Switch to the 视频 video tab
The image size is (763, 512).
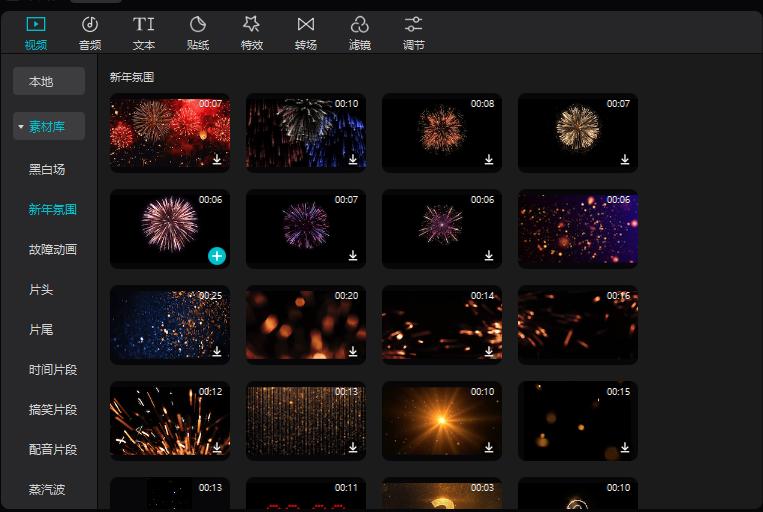click(36, 32)
